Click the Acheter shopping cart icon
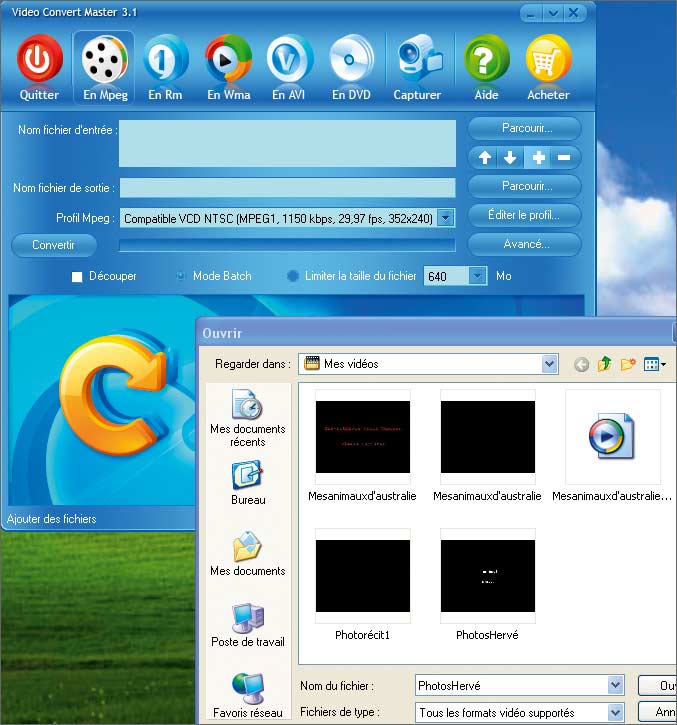 [548, 60]
